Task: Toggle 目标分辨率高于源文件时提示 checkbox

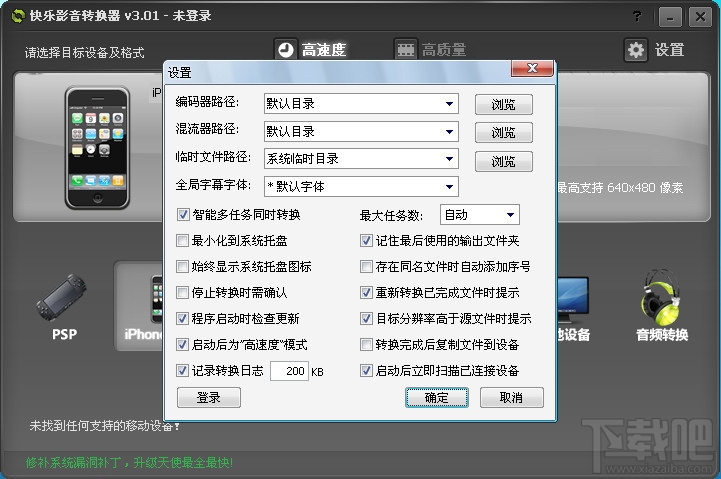Action: [x=366, y=319]
